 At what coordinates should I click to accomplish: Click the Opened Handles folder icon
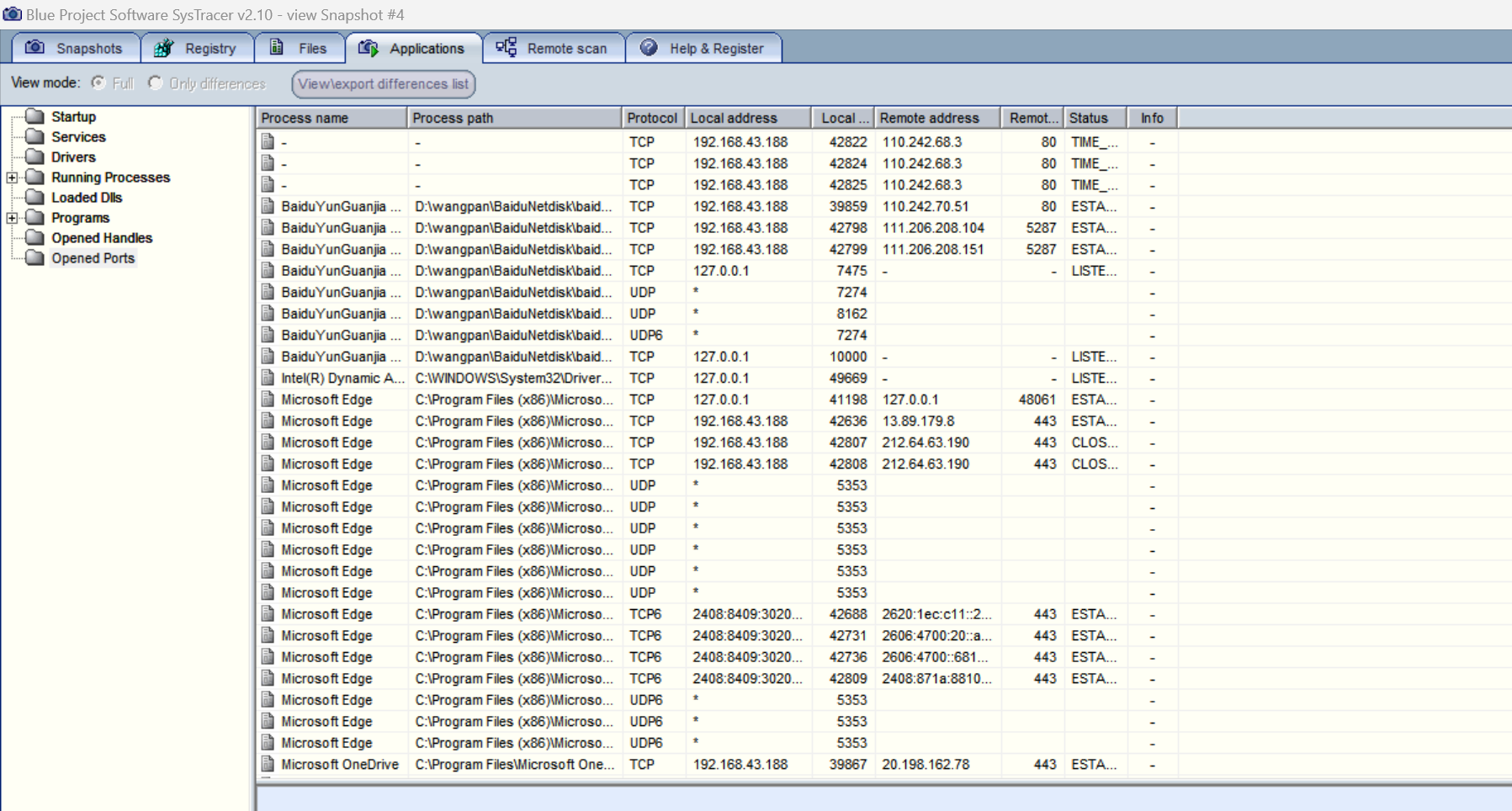pos(34,237)
